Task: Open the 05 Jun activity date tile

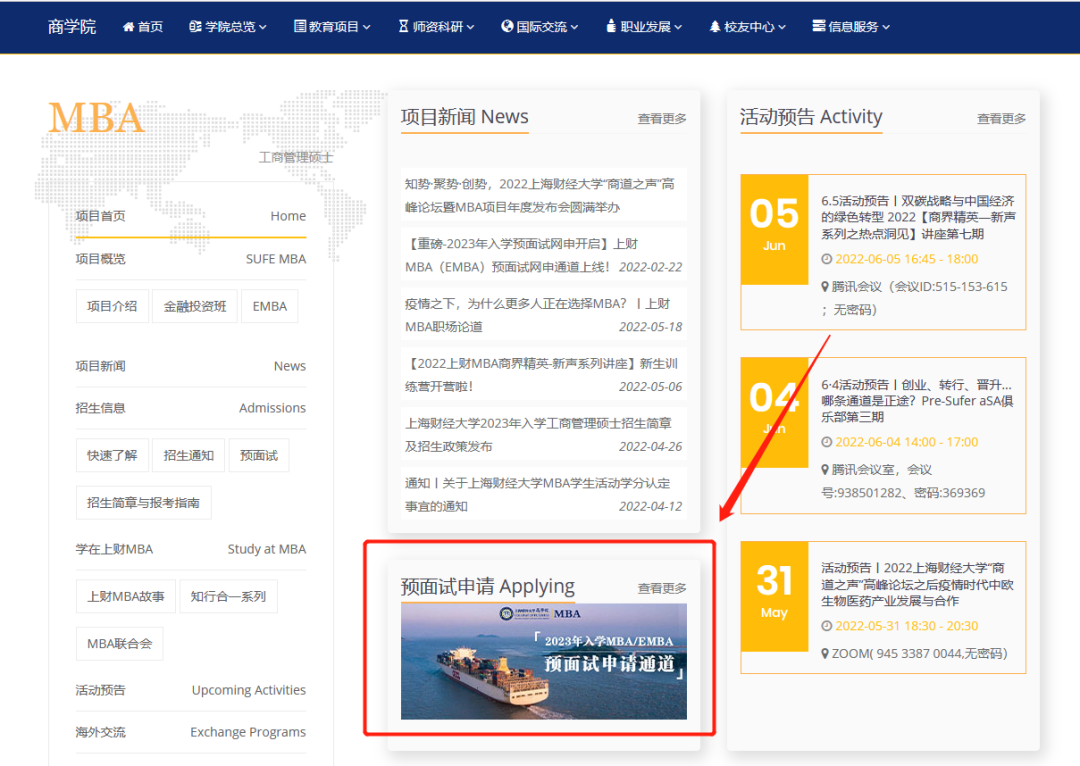Action: tap(774, 229)
